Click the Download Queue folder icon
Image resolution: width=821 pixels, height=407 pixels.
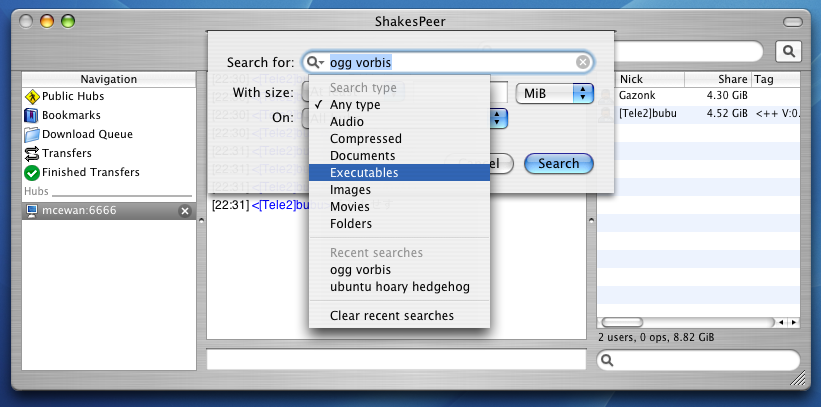(32, 135)
